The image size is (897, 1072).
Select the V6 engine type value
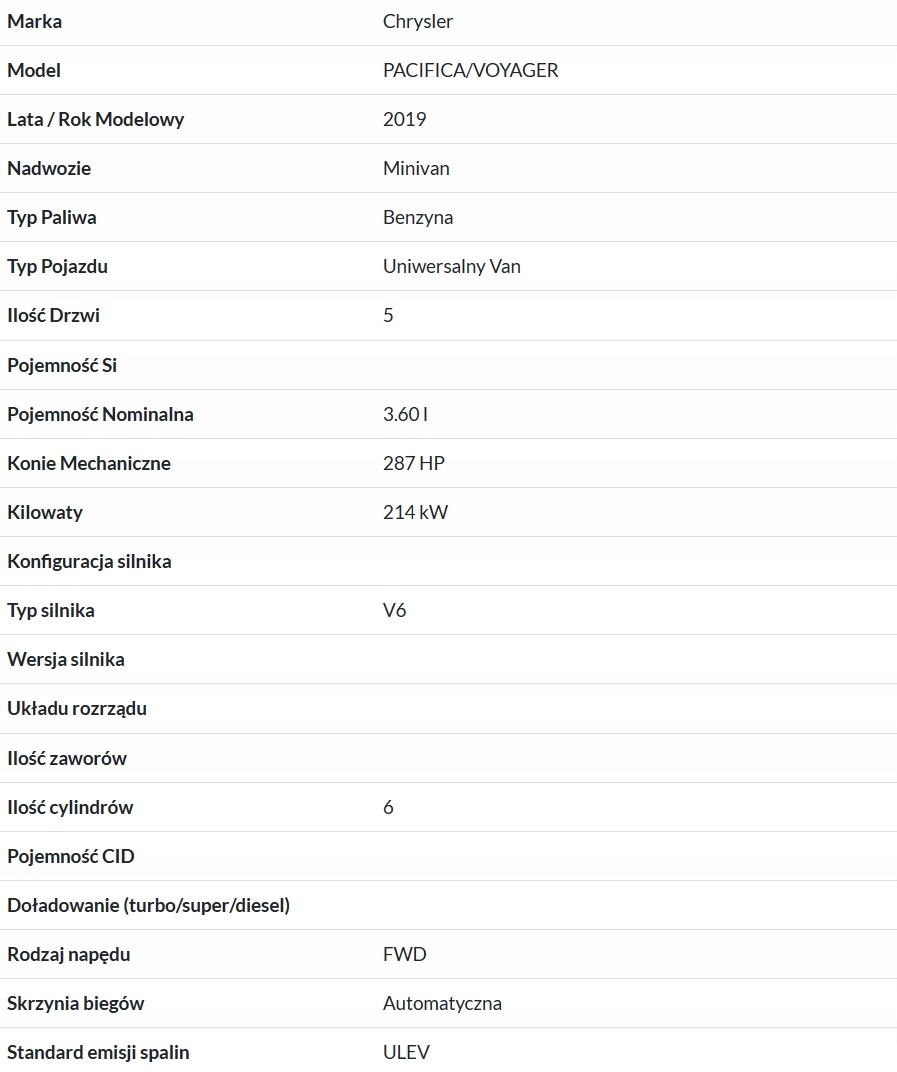click(395, 610)
